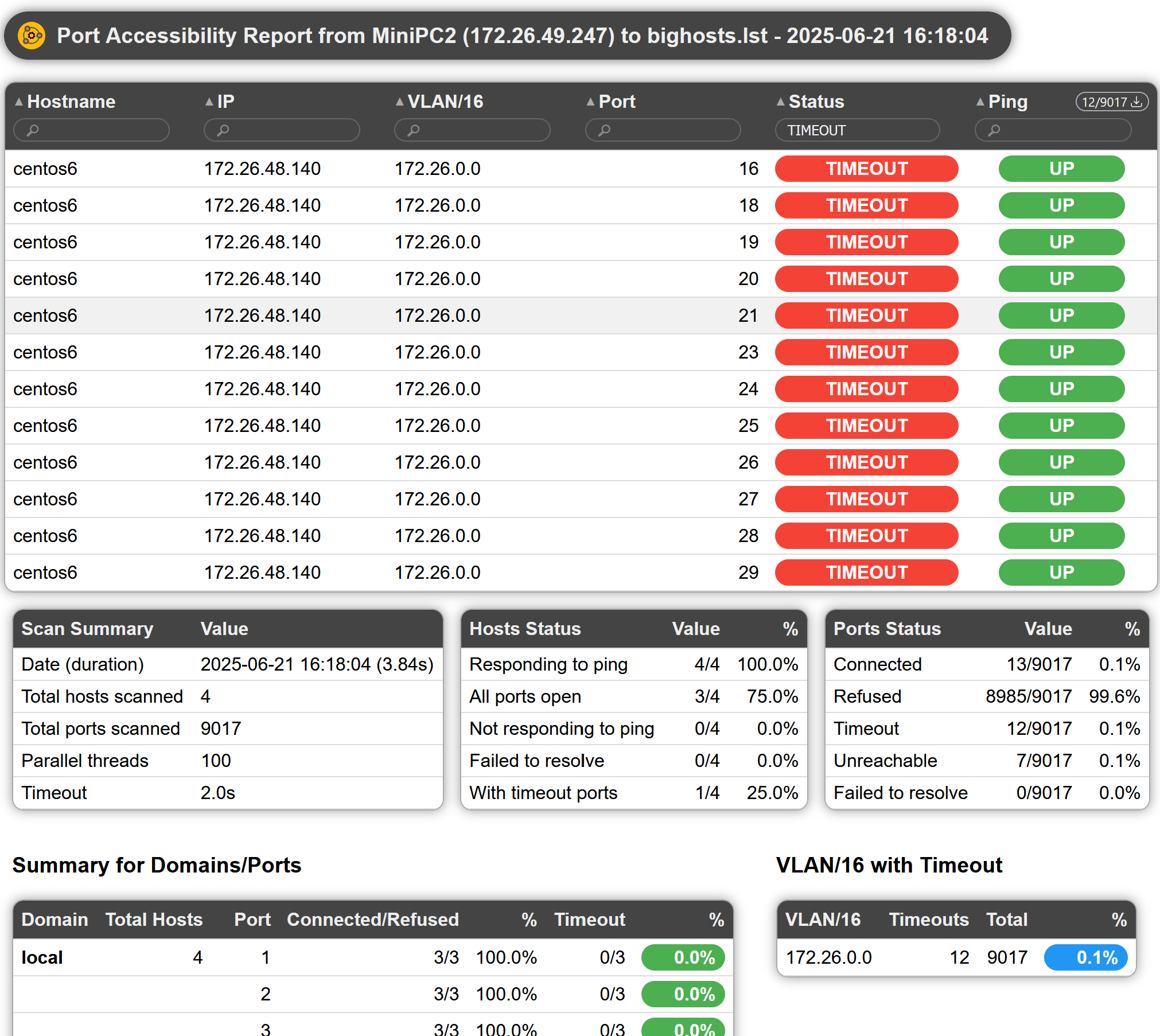Sort by Ping column arrow
Screen dimensions: 1160x1036
click(980, 102)
